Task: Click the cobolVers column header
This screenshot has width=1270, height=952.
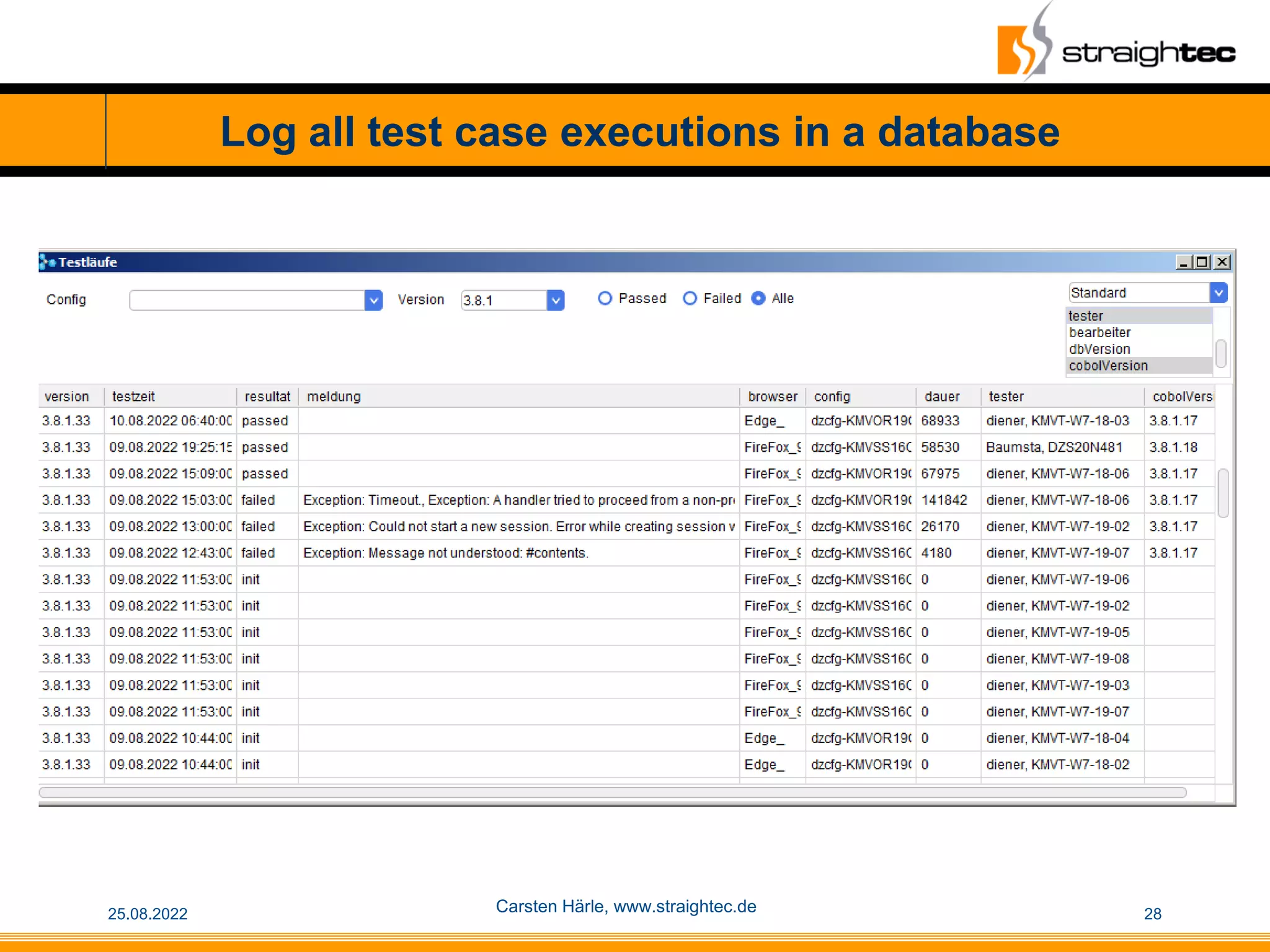Action: point(1179,396)
